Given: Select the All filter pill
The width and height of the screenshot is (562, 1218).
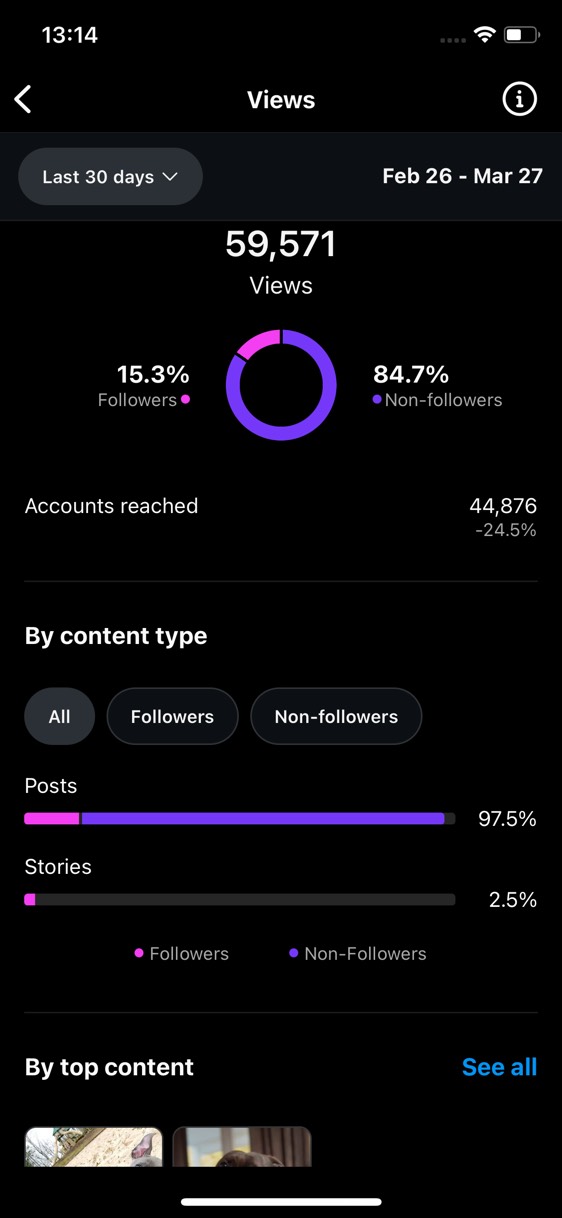Looking at the screenshot, I should pos(60,716).
